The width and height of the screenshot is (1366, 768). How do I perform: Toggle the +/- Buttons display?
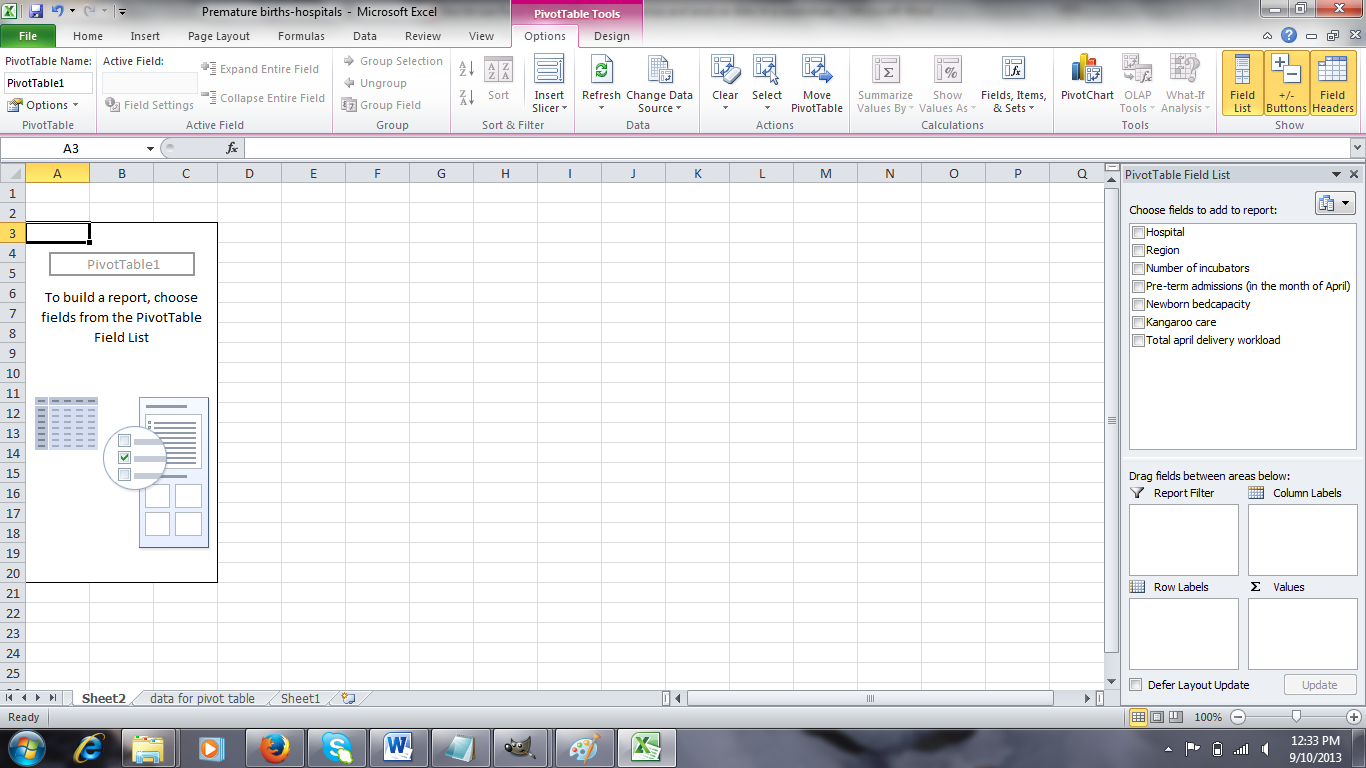(x=1286, y=84)
